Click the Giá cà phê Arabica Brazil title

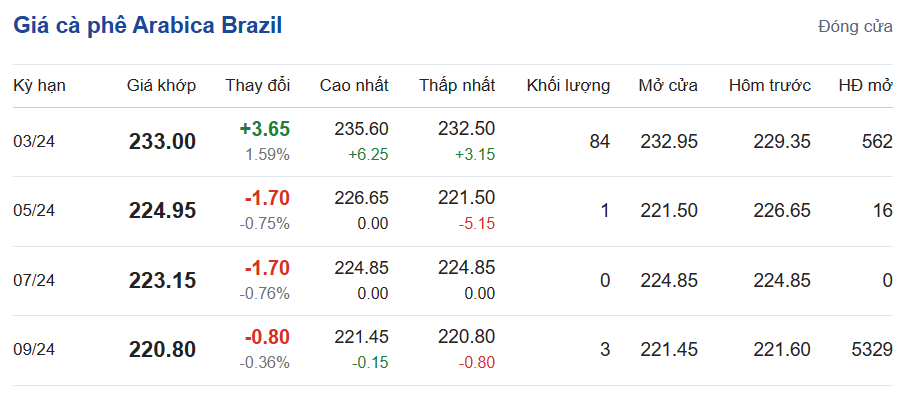click(147, 26)
